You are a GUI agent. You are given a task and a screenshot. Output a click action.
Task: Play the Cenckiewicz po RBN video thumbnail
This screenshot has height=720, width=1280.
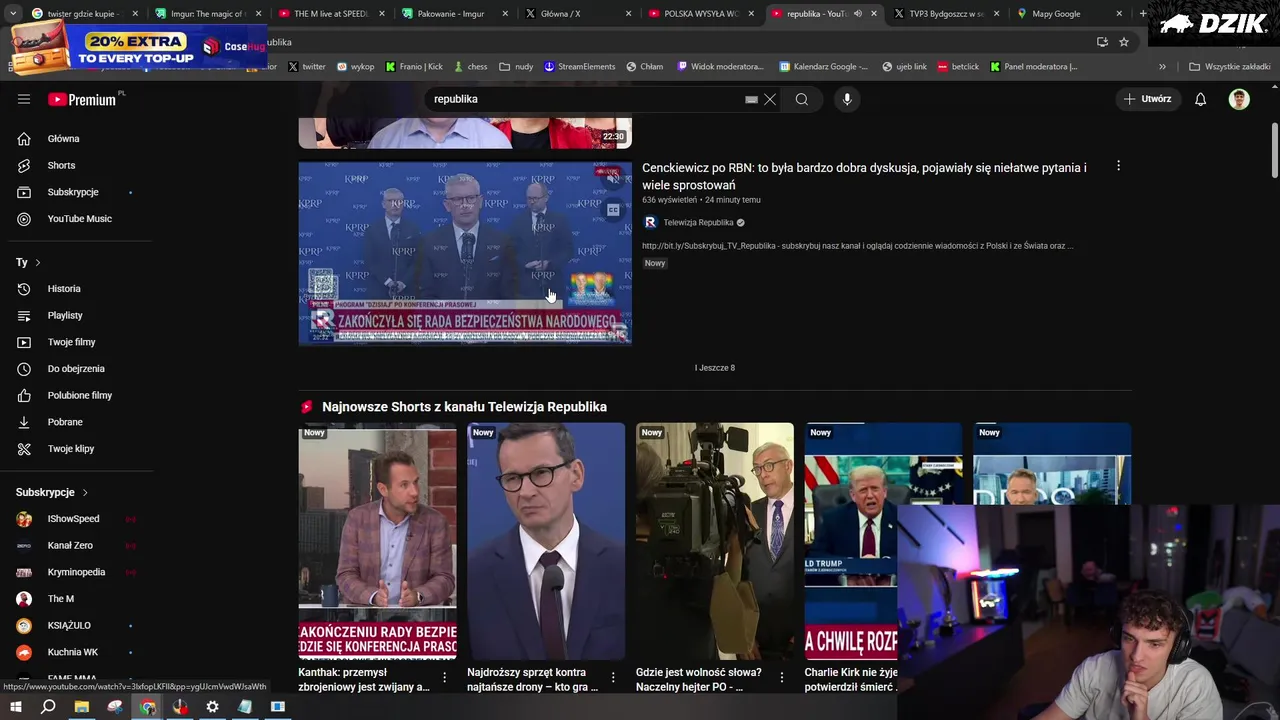465,253
